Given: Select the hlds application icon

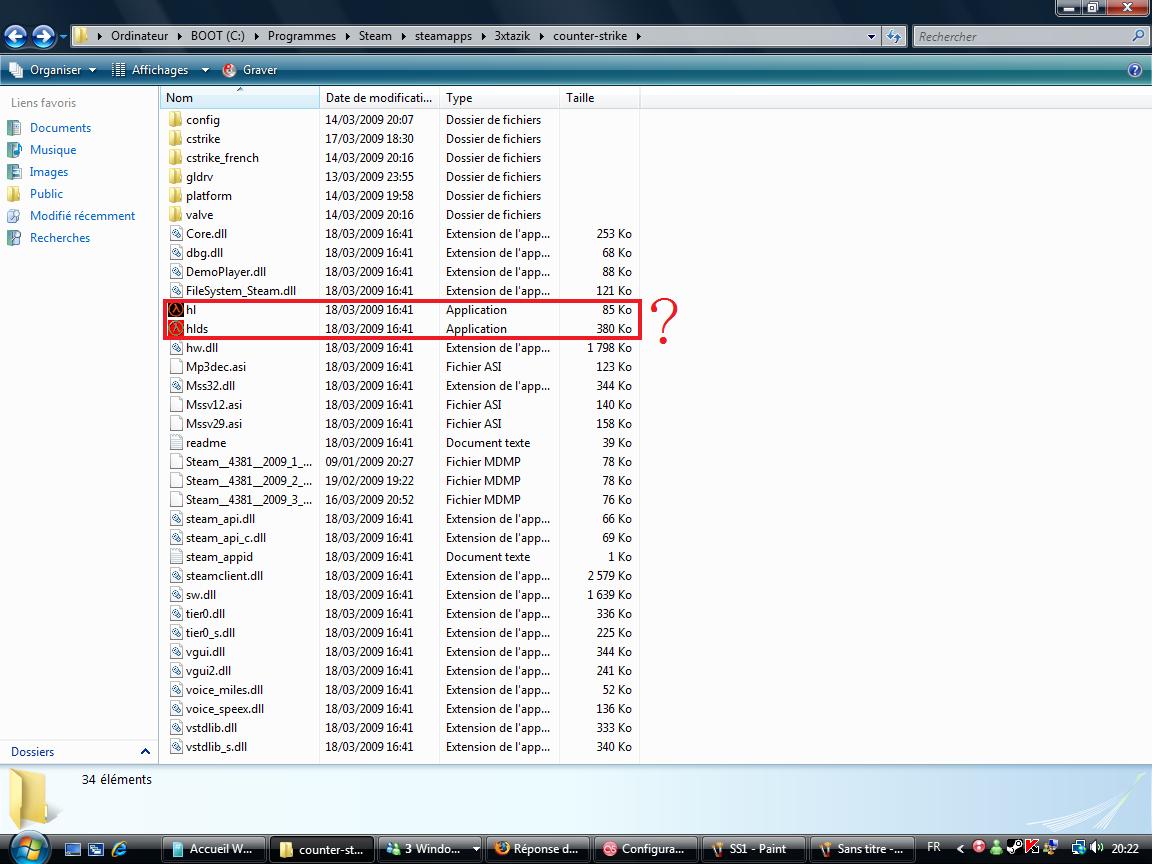Looking at the screenshot, I should [x=176, y=329].
